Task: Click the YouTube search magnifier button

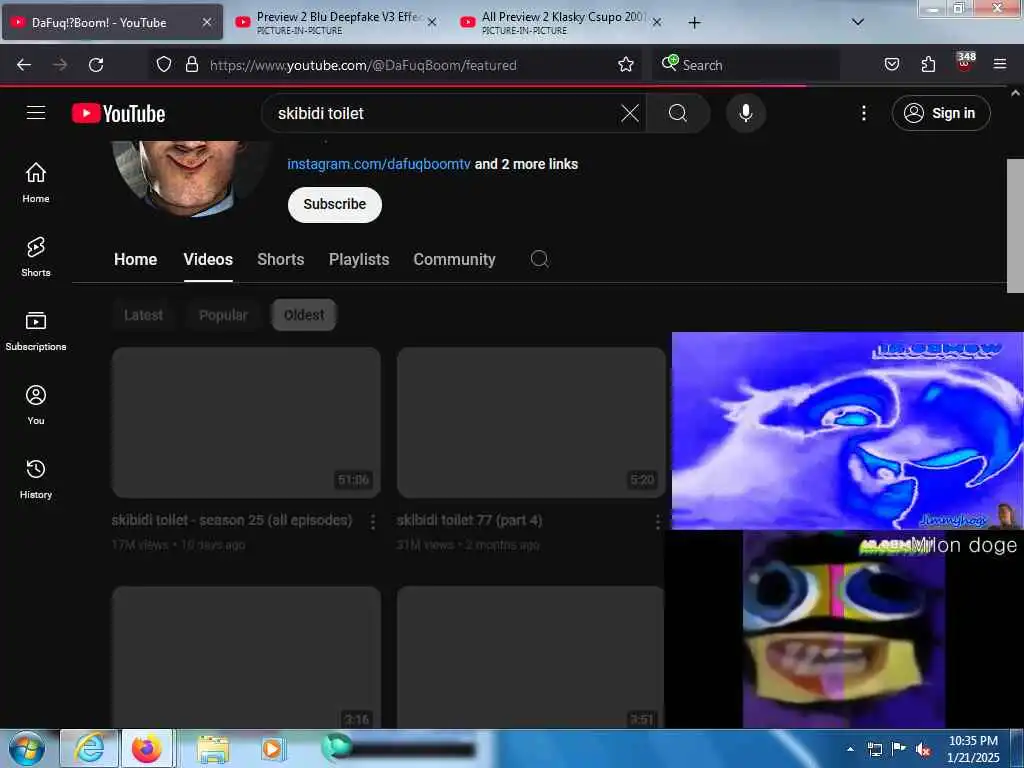Action: pyautogui.click(x=678, y=113)
